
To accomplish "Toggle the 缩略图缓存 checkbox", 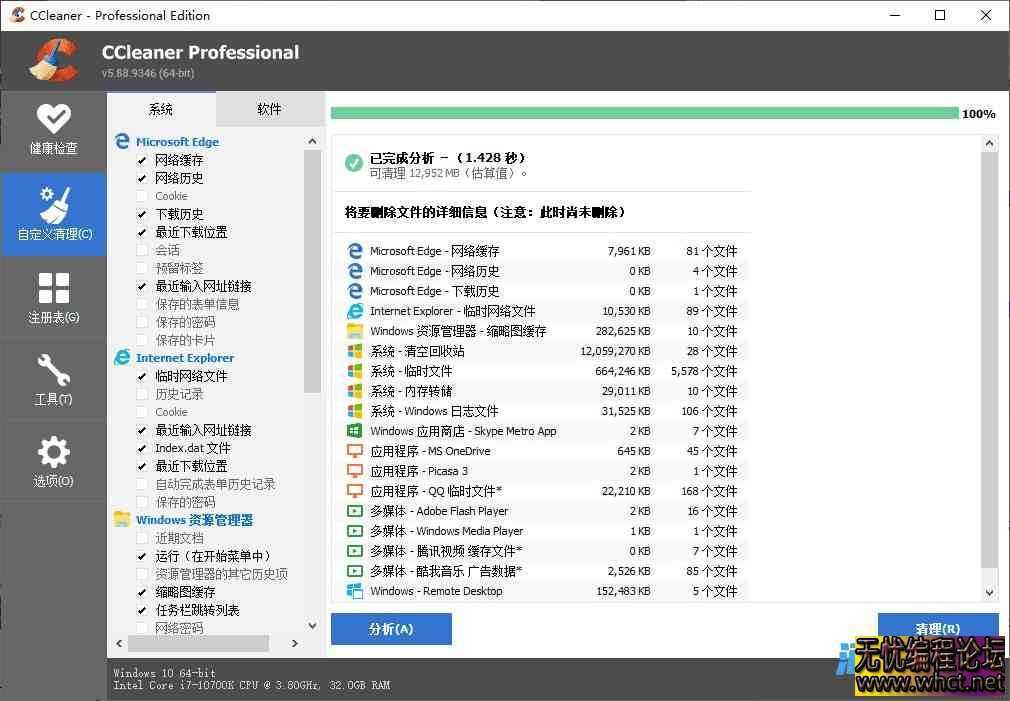I will [x=142, y=592].
